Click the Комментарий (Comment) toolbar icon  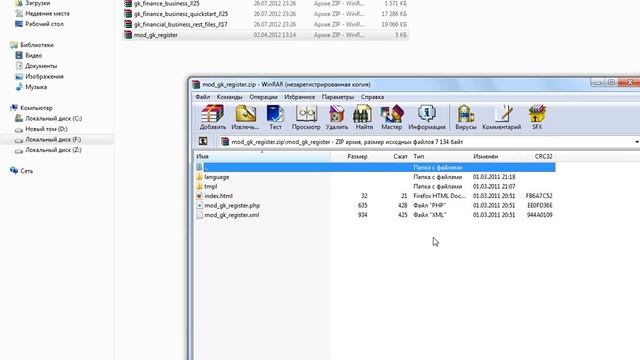pyautogui.click(x=502, y=117)
